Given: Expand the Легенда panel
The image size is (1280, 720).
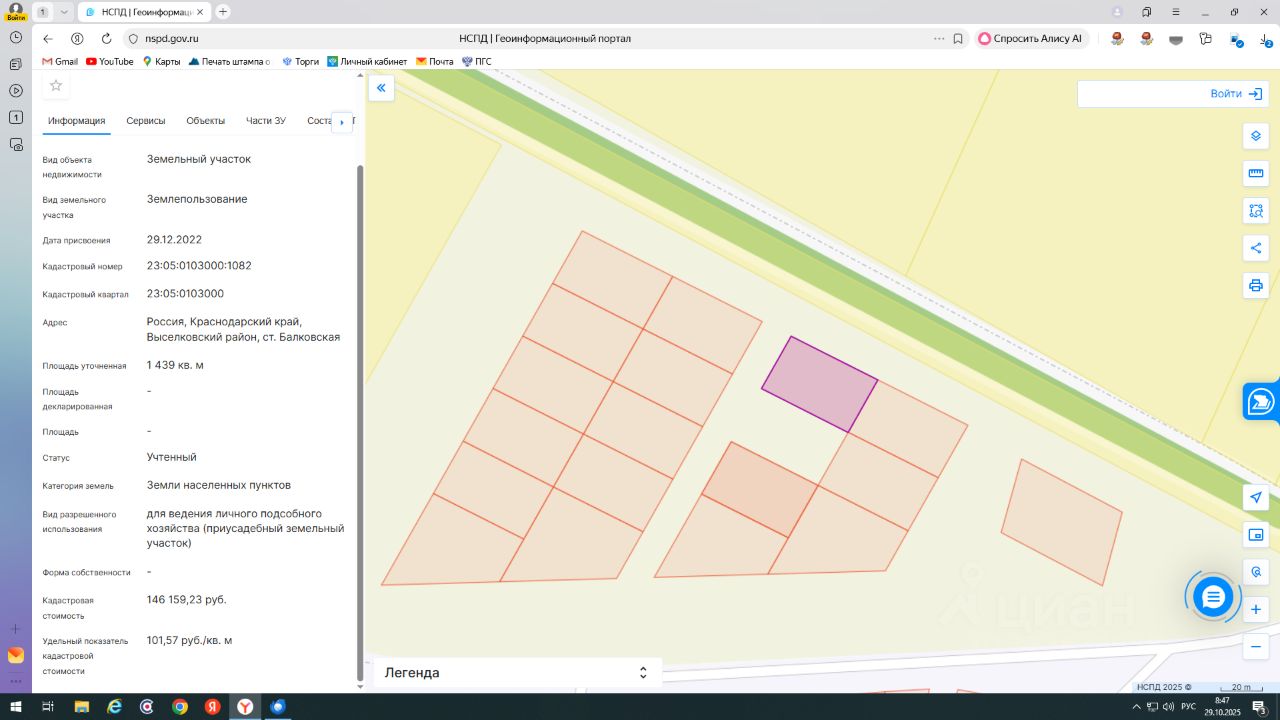Looking at the screenshot, I should click(x=517, y=673).
